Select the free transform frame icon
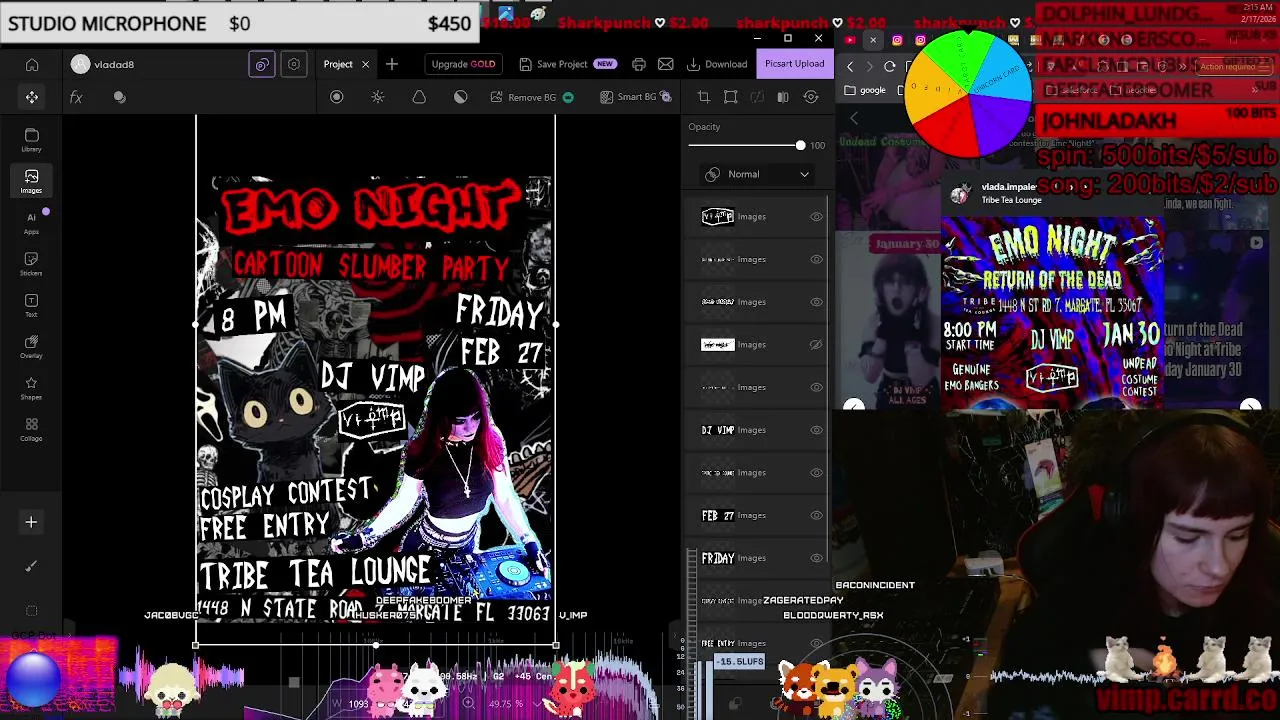This screenshot has width=1280, height=720. click(731, 97)
